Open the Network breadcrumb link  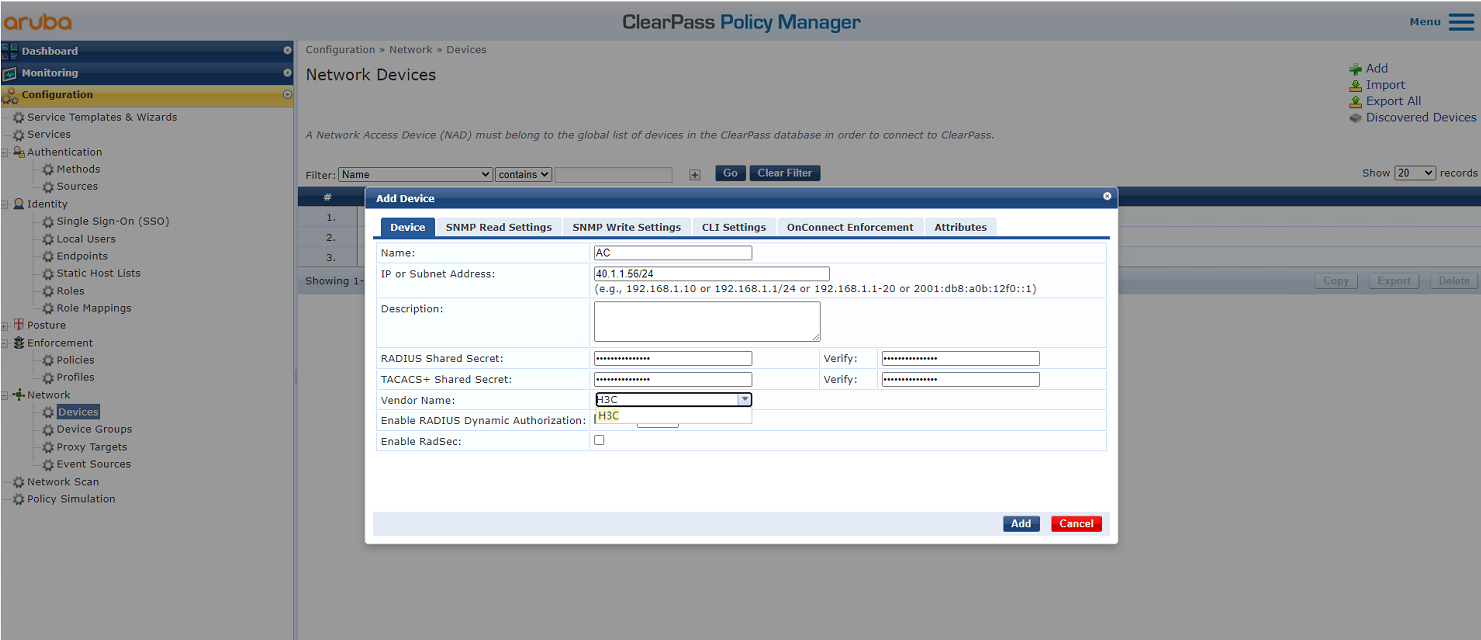click(411, 50)
